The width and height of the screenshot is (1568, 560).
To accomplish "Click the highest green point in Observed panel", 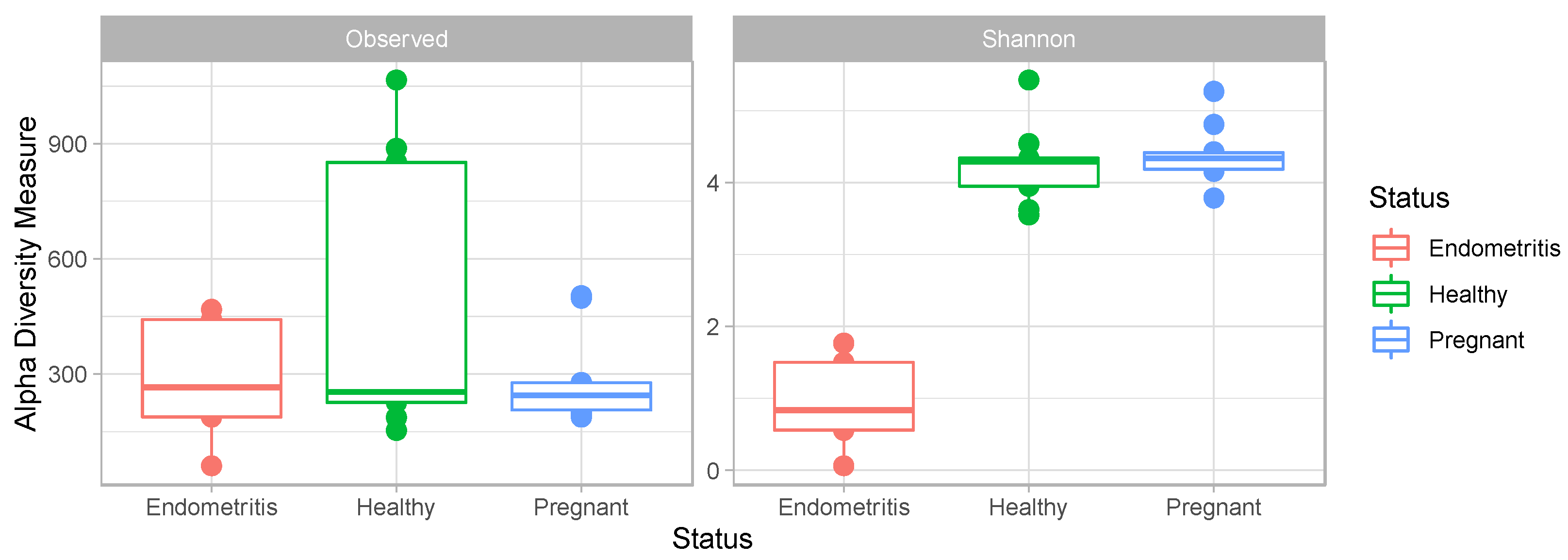I will click(x=396, y=80).
